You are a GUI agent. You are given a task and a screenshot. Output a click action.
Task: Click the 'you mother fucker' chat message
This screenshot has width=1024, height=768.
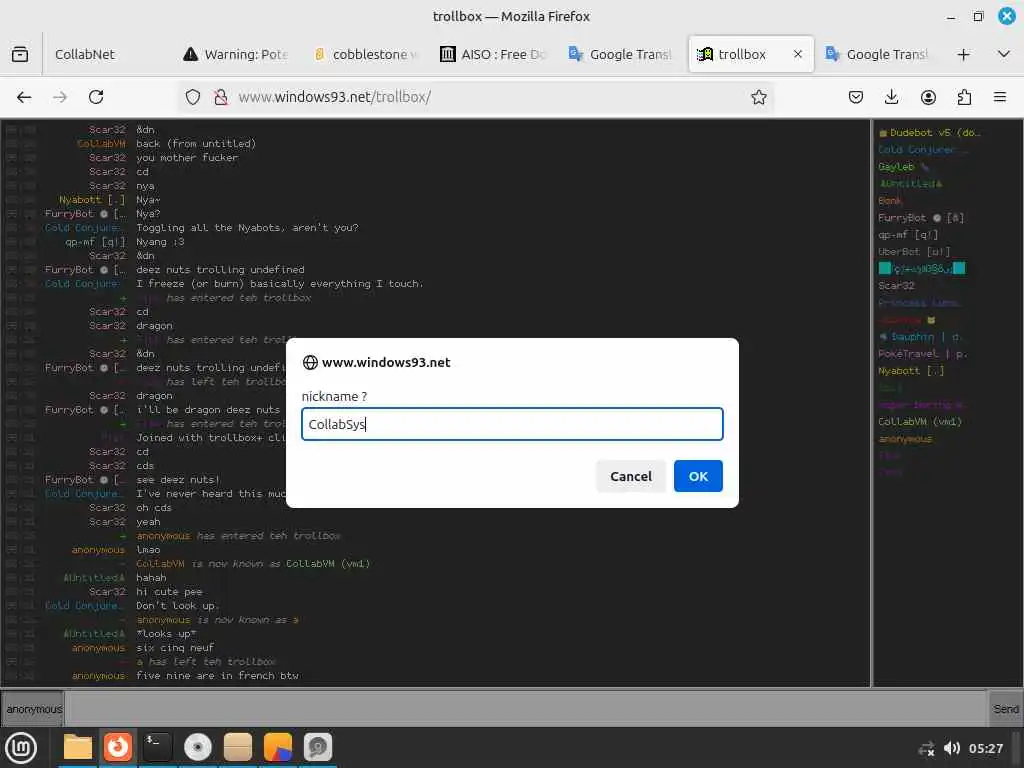pos(187,157)
